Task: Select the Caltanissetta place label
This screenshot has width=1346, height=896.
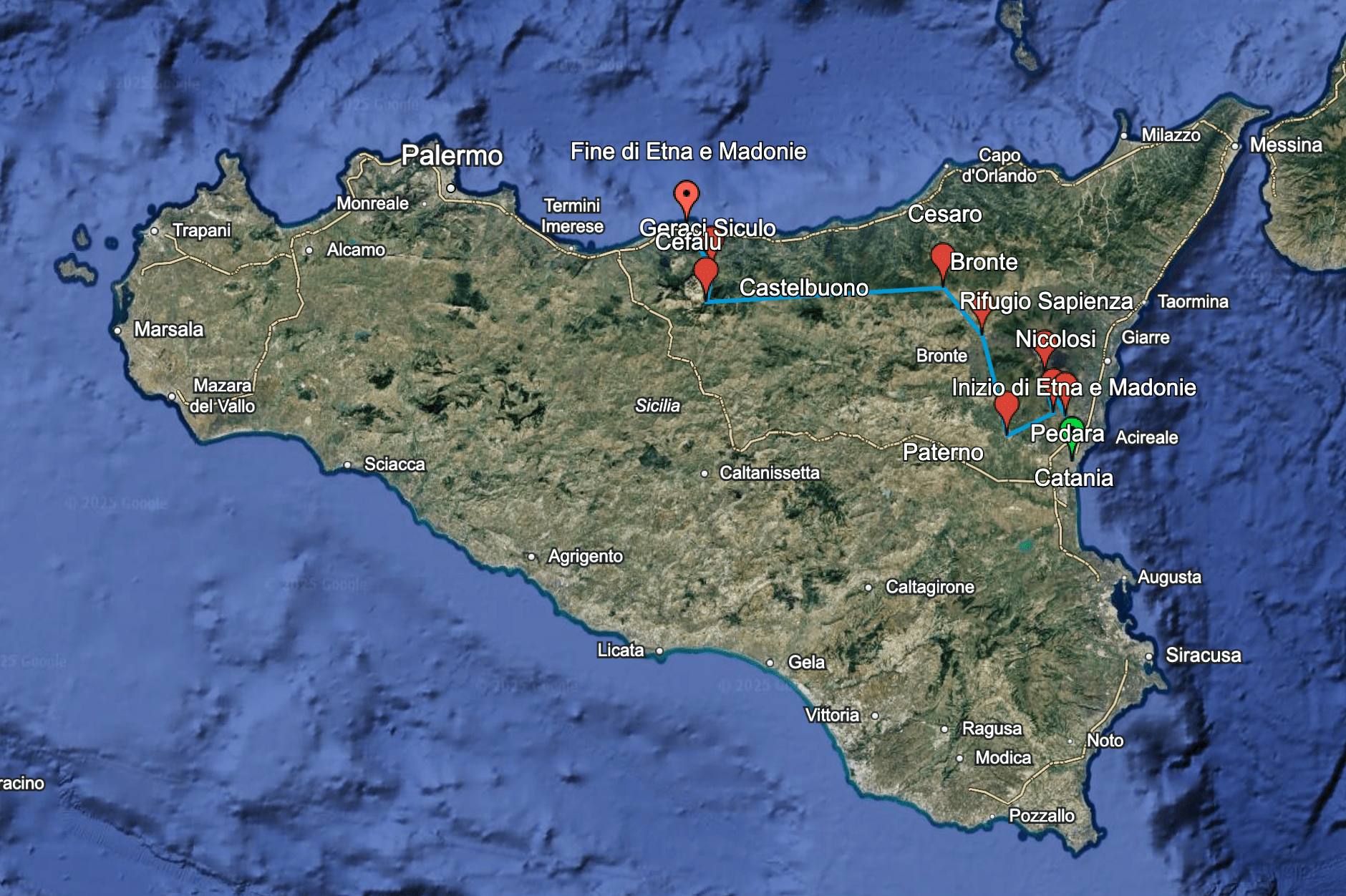Action: [769, 473]
